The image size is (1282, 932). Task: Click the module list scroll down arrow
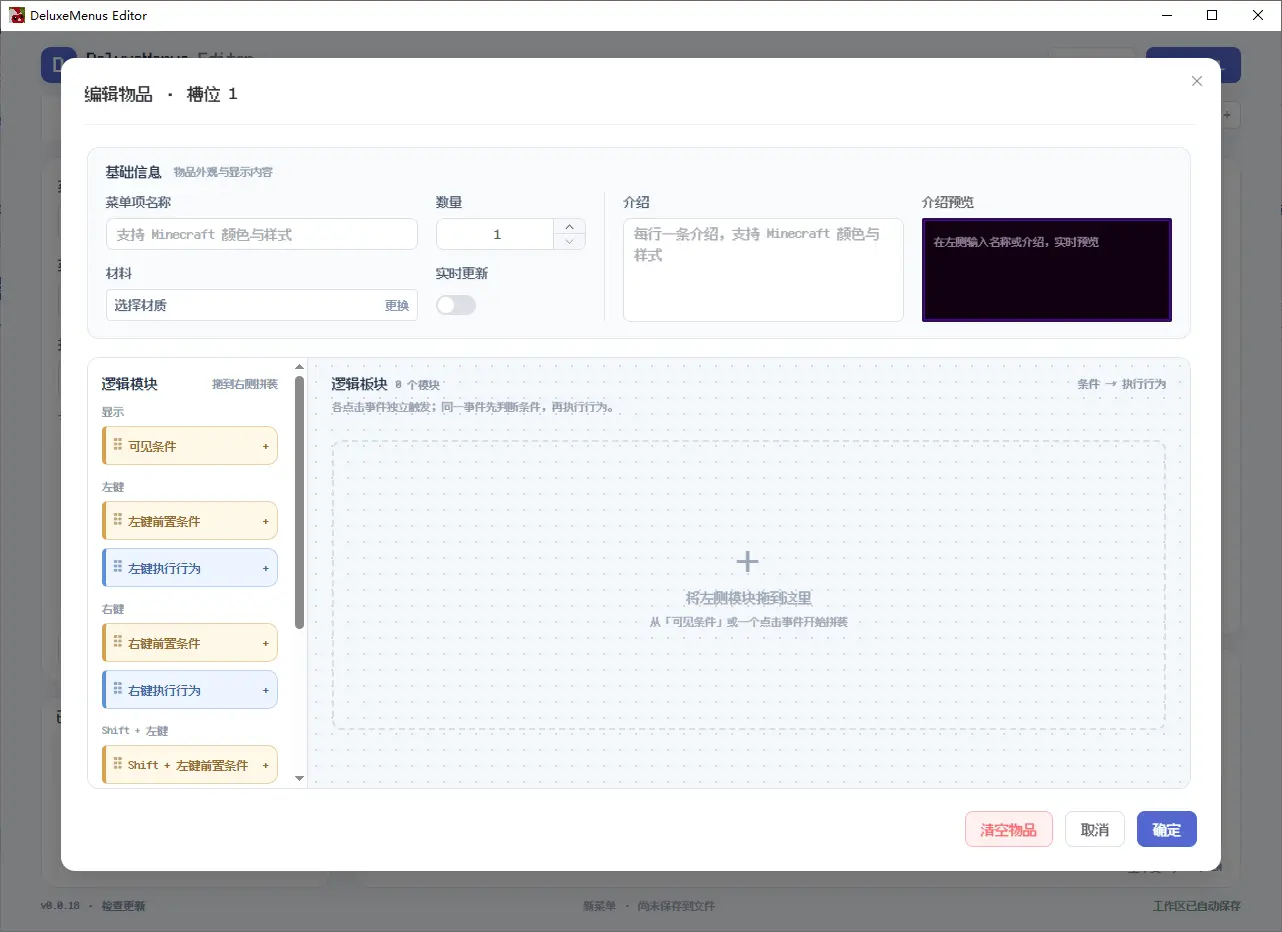point(300,778)
